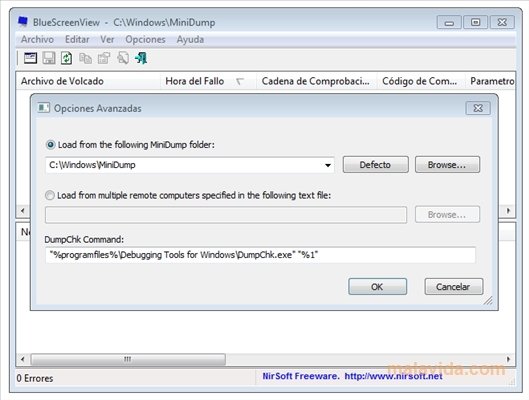Open the Editar menu
The height and width of the screenshot is (400, 529).
[77, 39]
